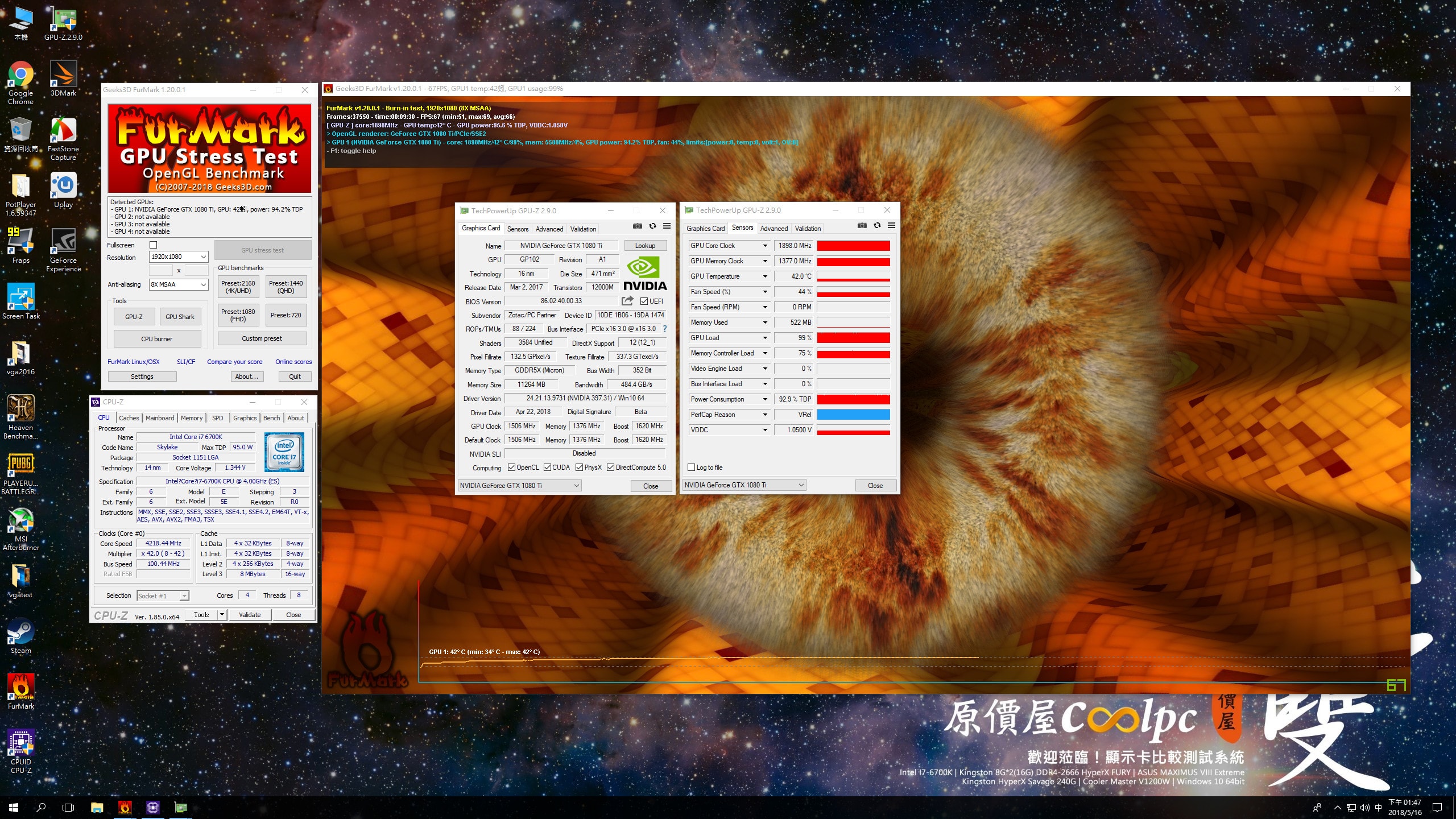Open the hamburger menu in GPU-Z Graphics Card window

tap(667, 226)
